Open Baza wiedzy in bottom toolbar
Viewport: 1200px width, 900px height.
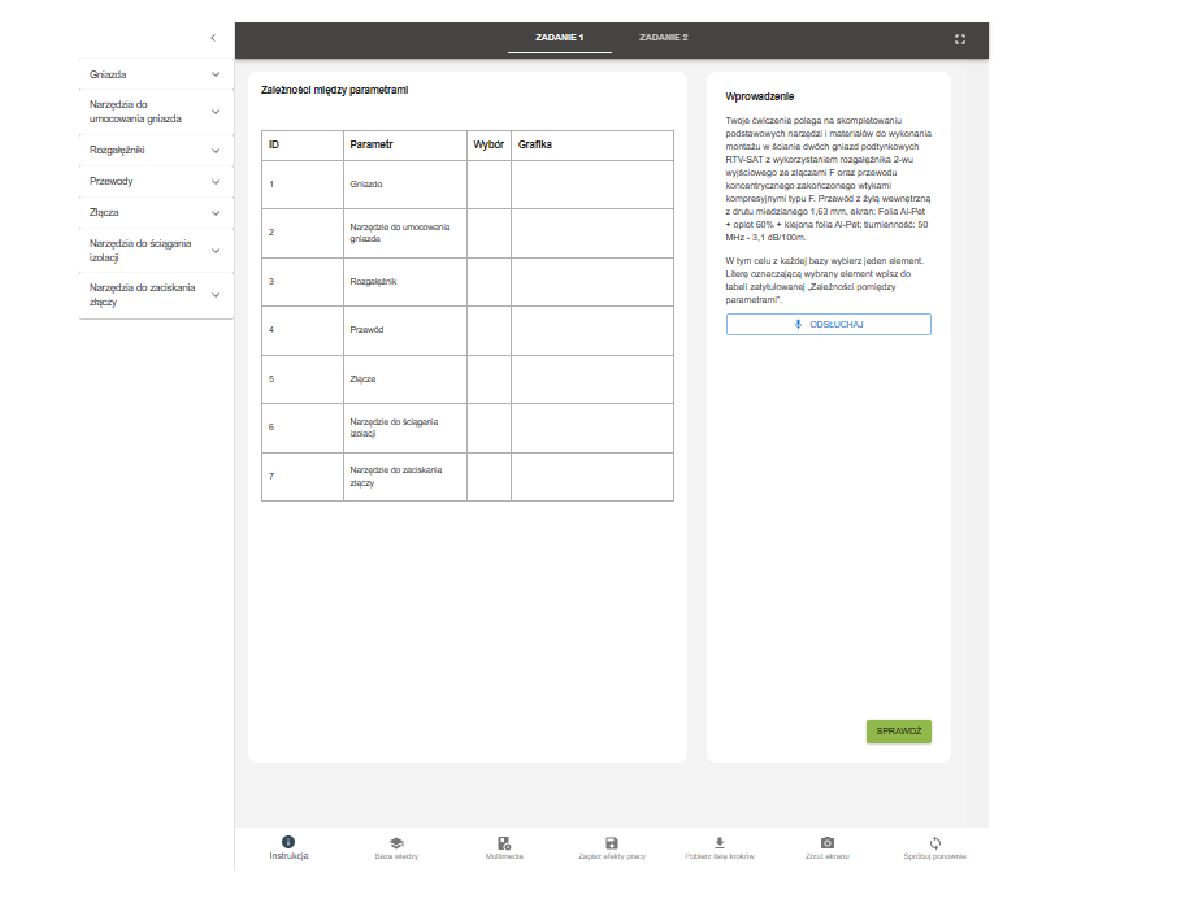pos(396,843)
